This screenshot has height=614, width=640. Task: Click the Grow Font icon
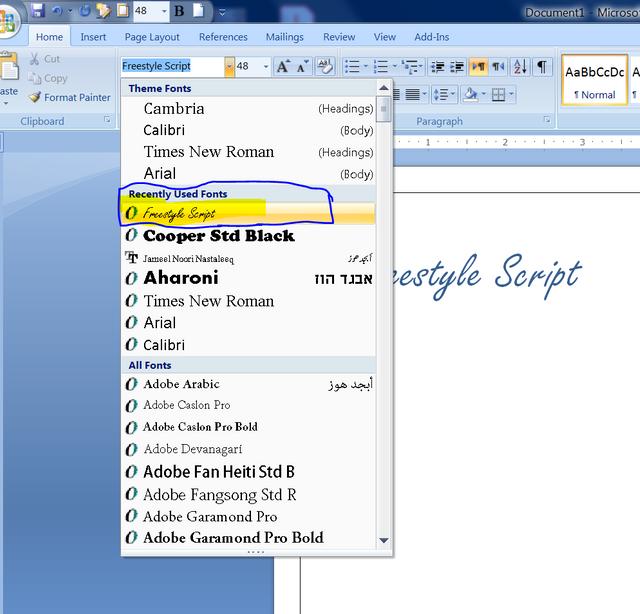283,66
